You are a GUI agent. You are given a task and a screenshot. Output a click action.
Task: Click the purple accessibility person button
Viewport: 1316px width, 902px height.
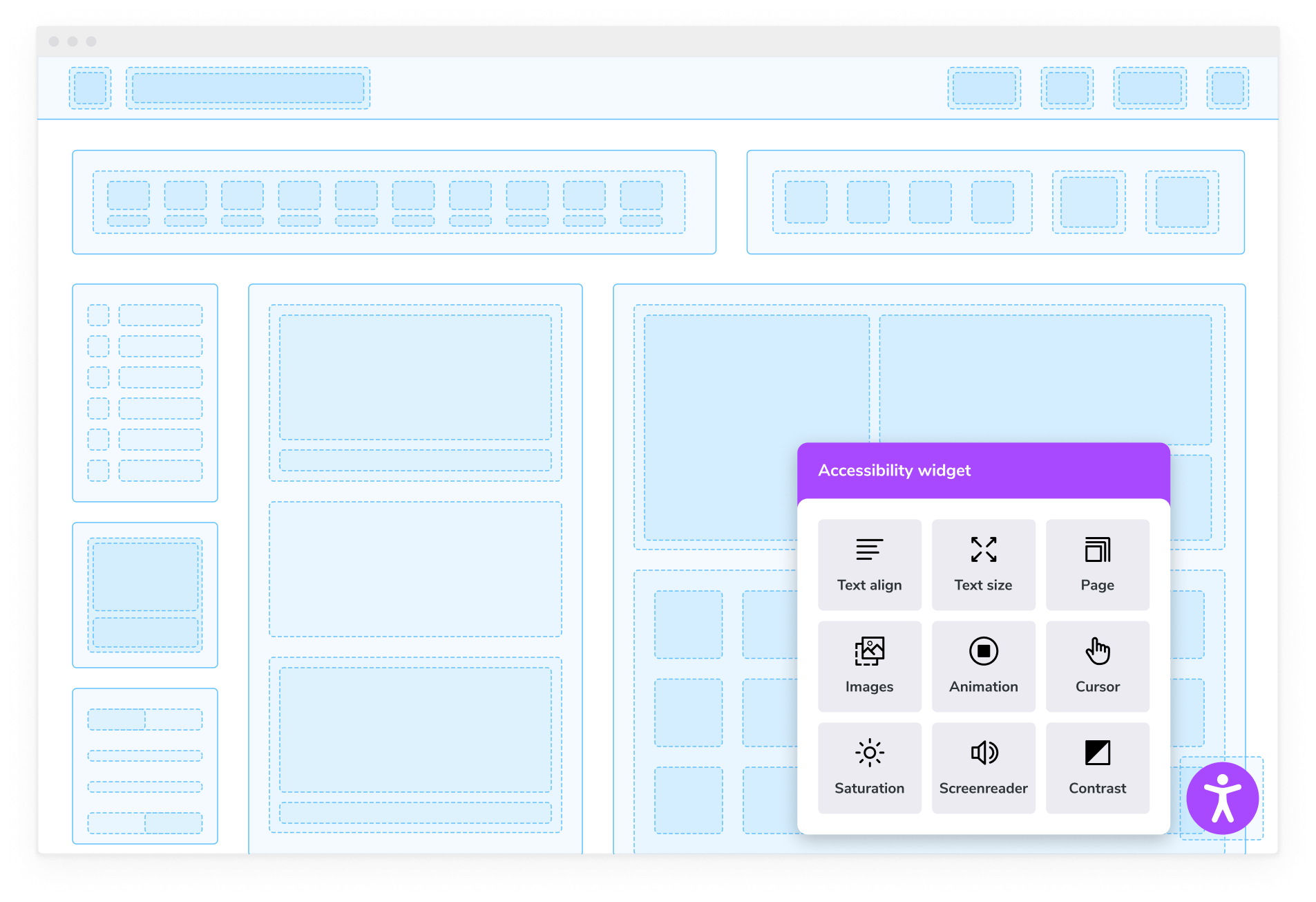(1222, 798)
